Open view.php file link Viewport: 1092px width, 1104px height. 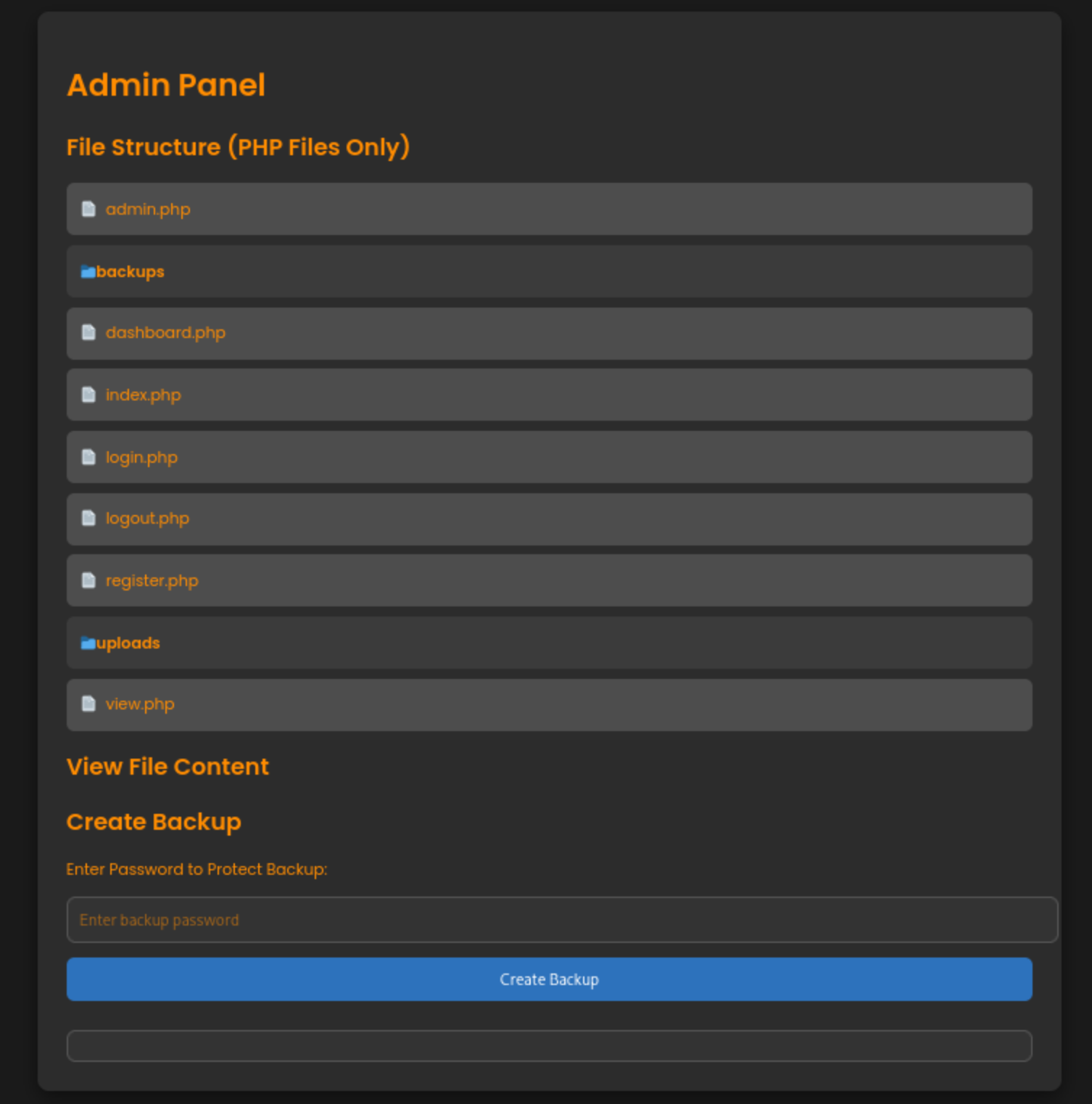point(140,704)
